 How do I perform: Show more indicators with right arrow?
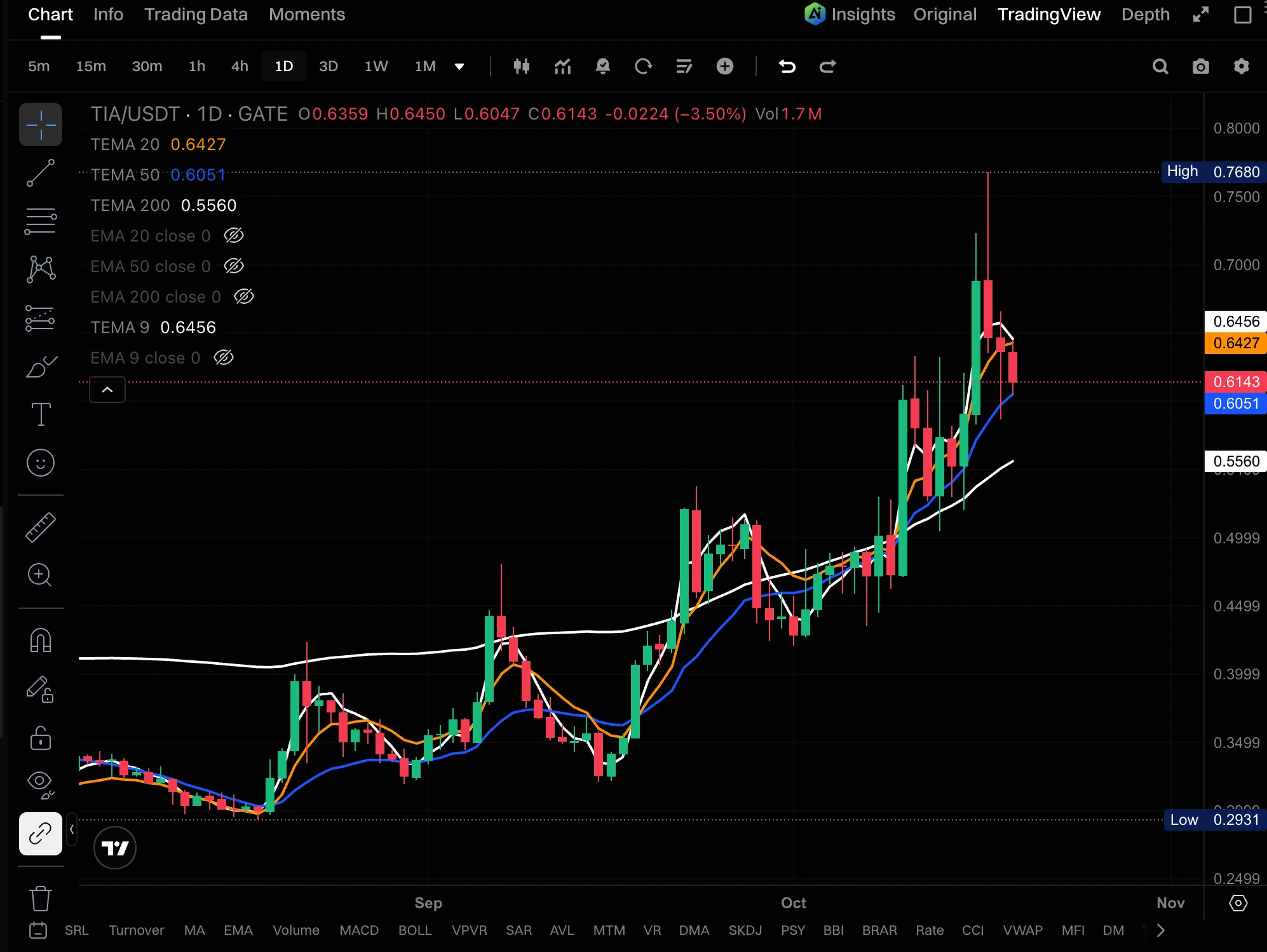click(1161, 930)
